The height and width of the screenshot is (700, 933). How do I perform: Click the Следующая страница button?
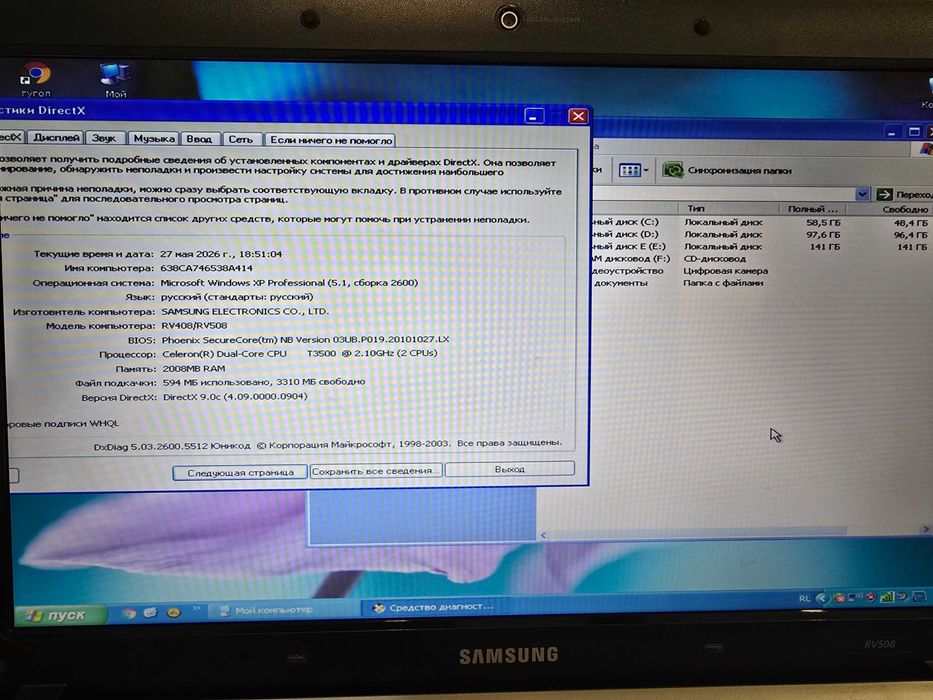click(240, 473)
